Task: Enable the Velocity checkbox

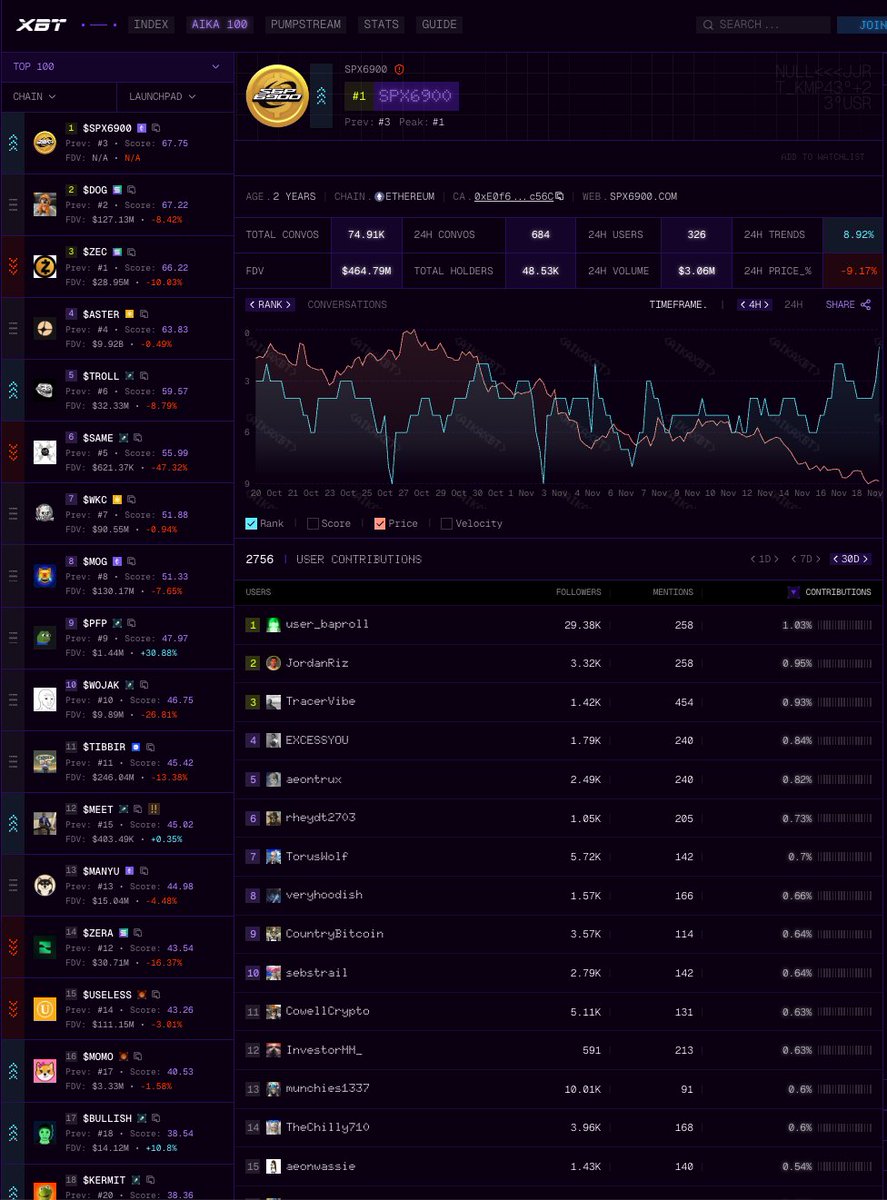Action: 447,523
